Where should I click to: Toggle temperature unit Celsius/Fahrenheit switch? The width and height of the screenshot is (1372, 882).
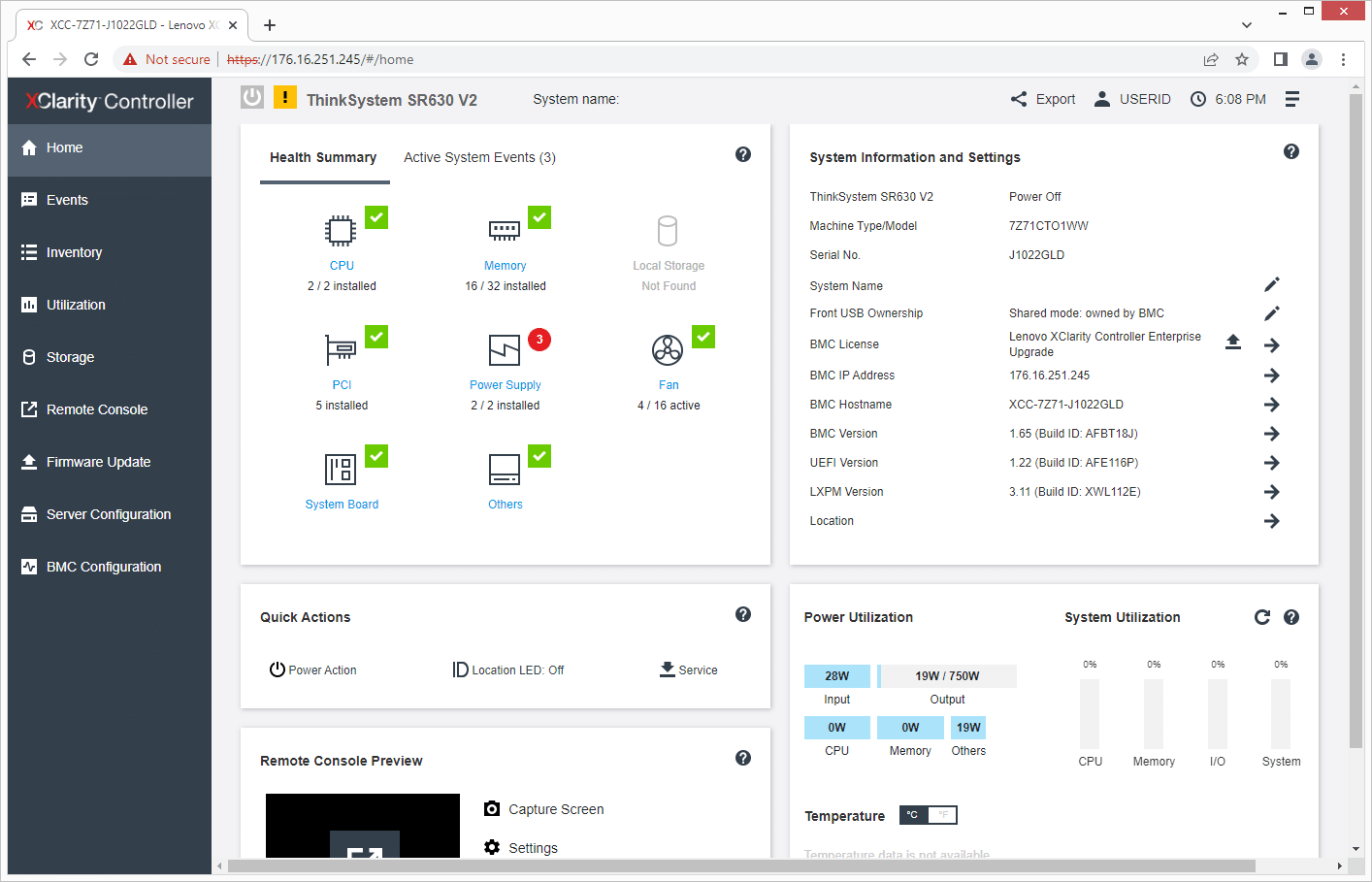click(929, 815)
